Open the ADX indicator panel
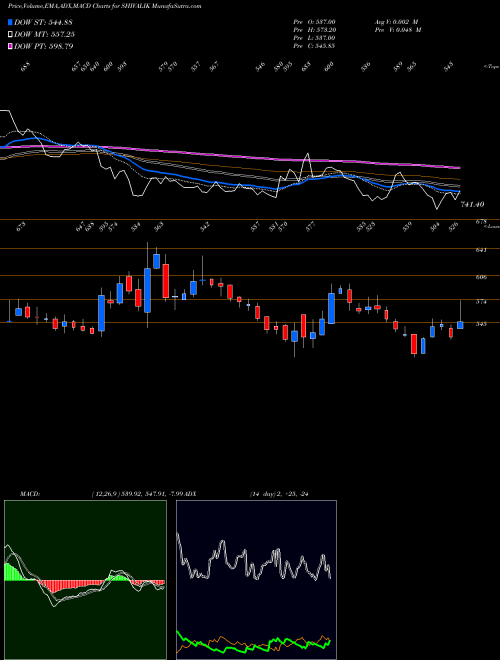This screenshot has width=500, height=660. tap(256, 580)
